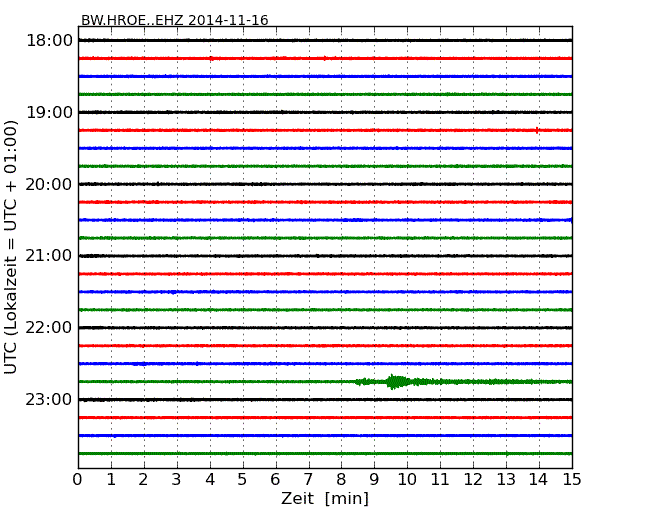Select the 22:00 time label

tap(49, 328)
